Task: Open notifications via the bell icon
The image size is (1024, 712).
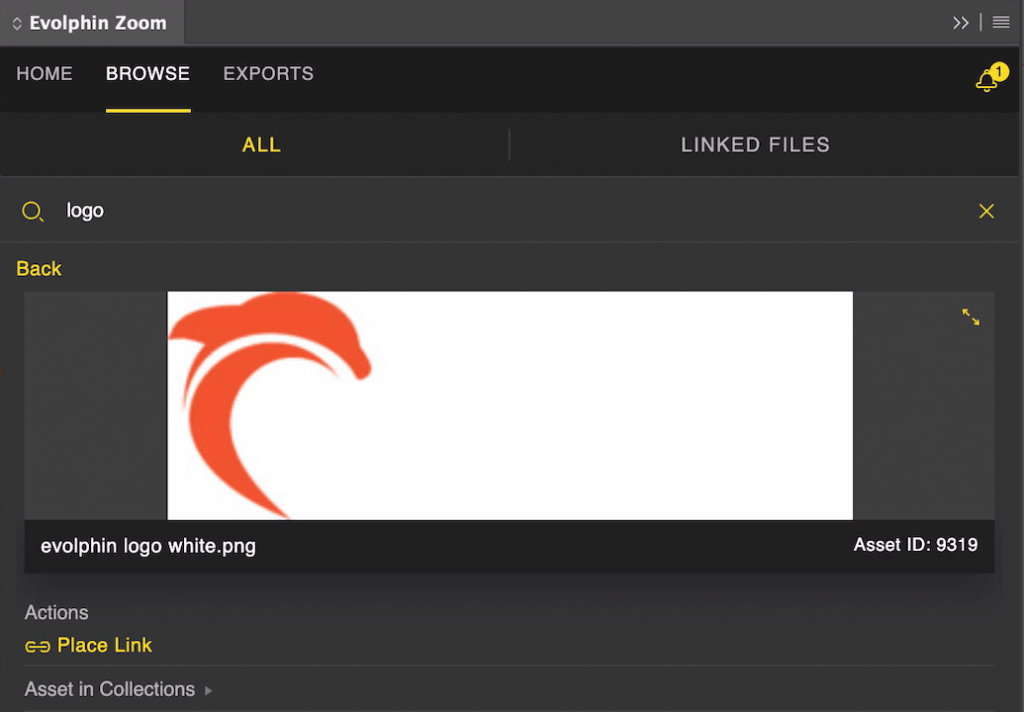Action: click(985, 80)
